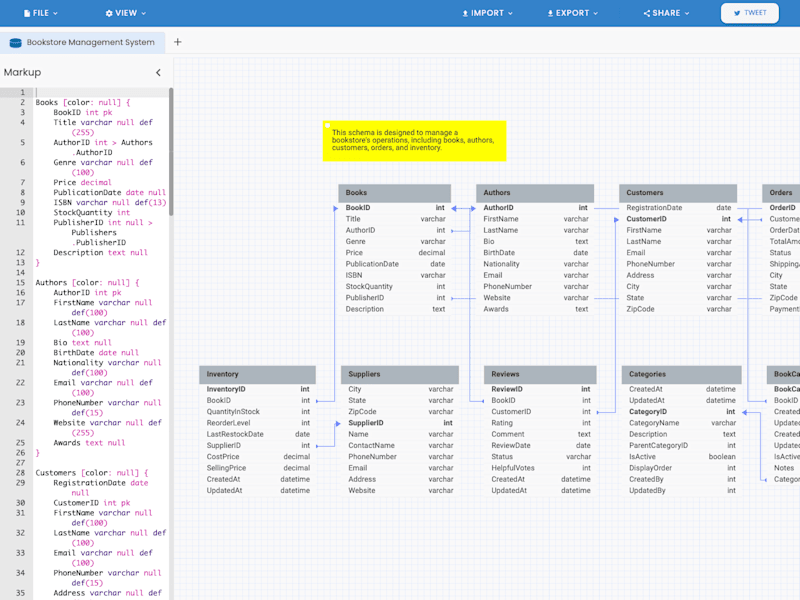Click ZipCode row in Customers table
The height and width of the screenshot is (600, 800).
pos(678,309)
